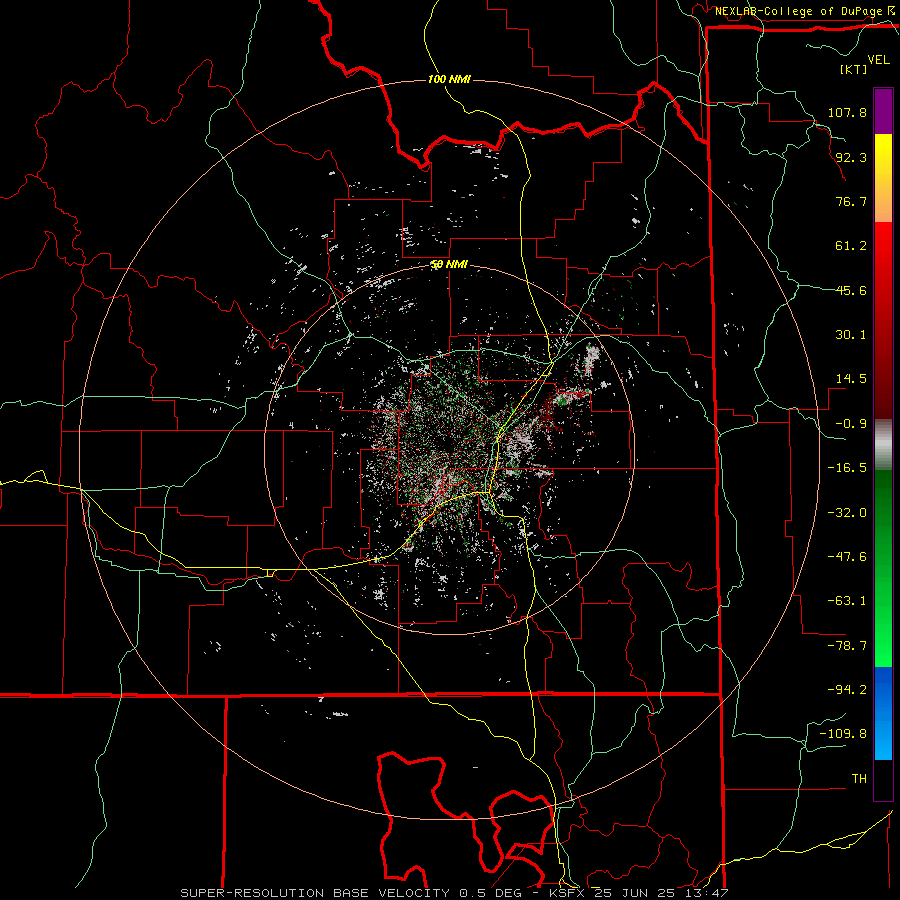Screen dimensions: 900x900
Task: Click the 14.5 value on velocity scale
Action: pos(851,379)
